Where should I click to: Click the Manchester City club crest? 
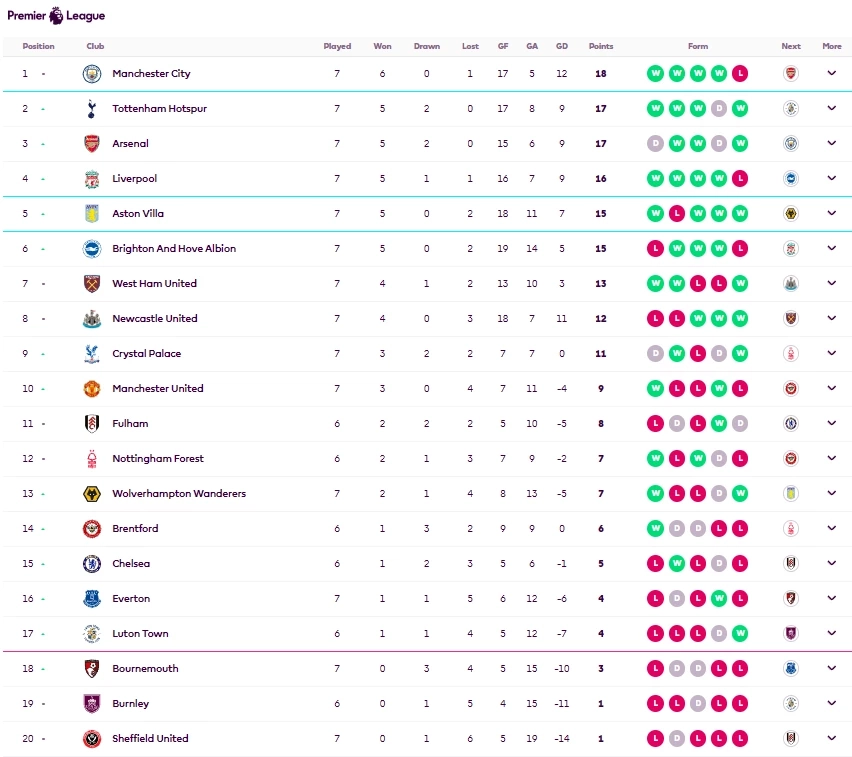tap(92, 74)
